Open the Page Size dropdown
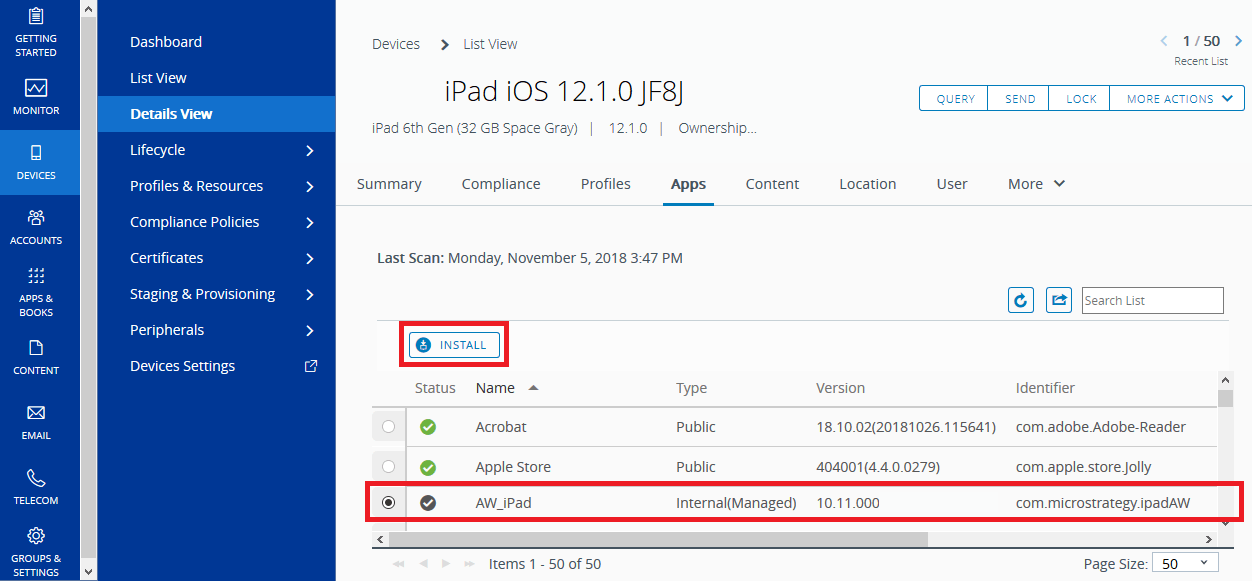1252x581 pixels. [1185, 564]
